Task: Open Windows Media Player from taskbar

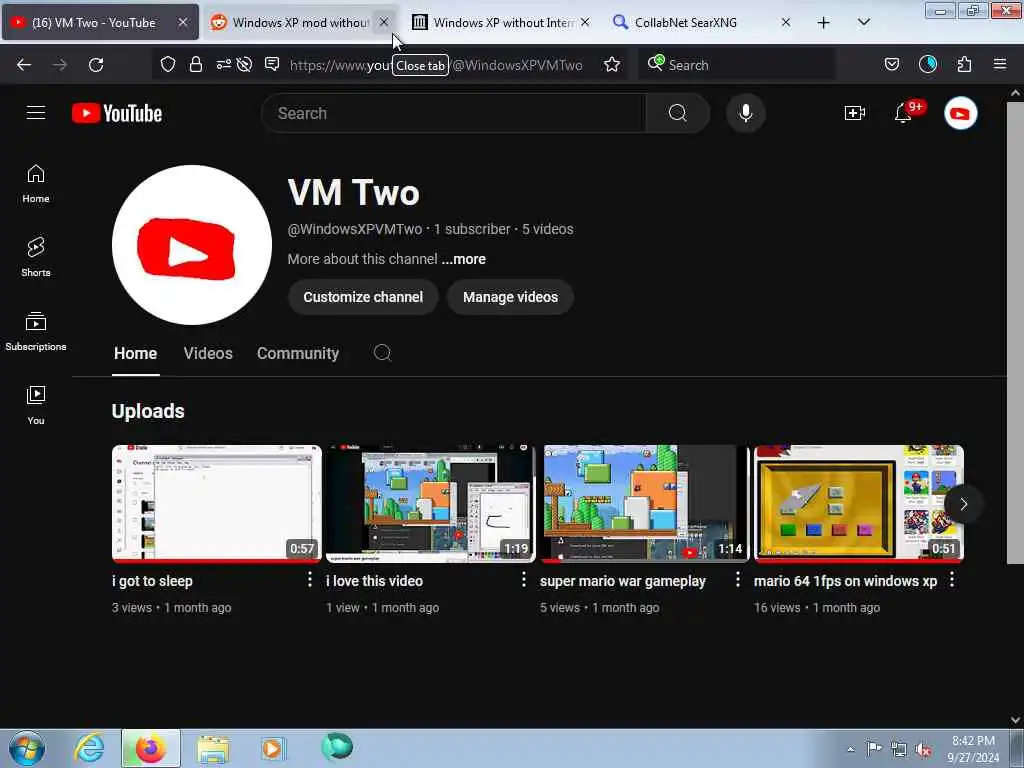Action: pos(272,749)
